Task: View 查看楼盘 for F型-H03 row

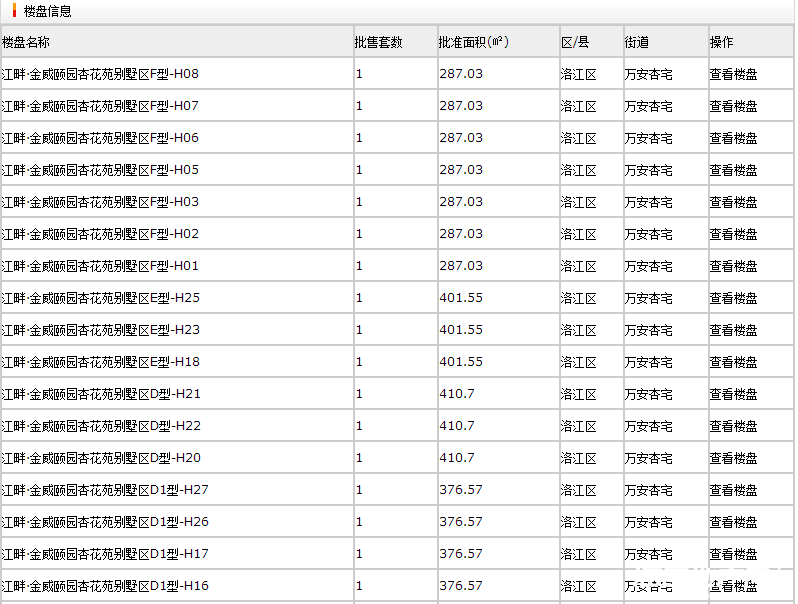Action: click(x=733, y=203)
